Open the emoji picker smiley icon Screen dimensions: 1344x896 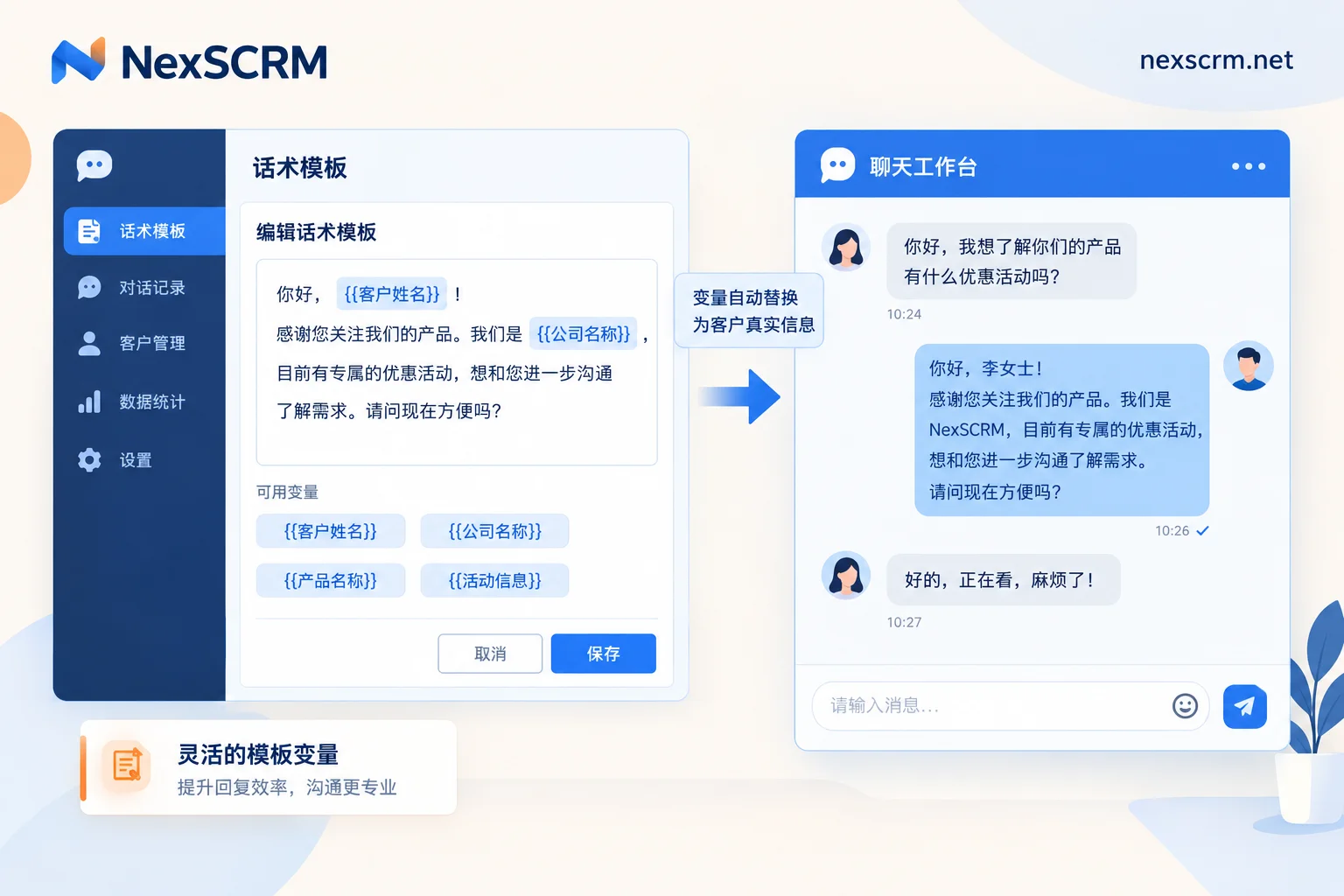tap(1185, 706)
